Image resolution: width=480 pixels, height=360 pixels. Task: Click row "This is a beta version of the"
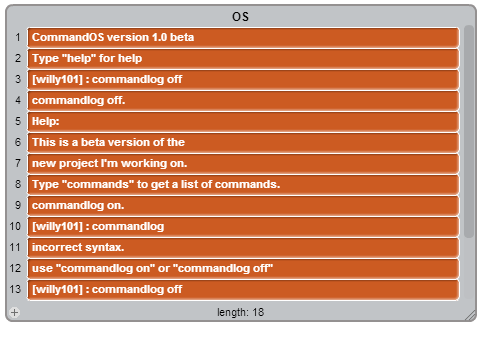243,142
